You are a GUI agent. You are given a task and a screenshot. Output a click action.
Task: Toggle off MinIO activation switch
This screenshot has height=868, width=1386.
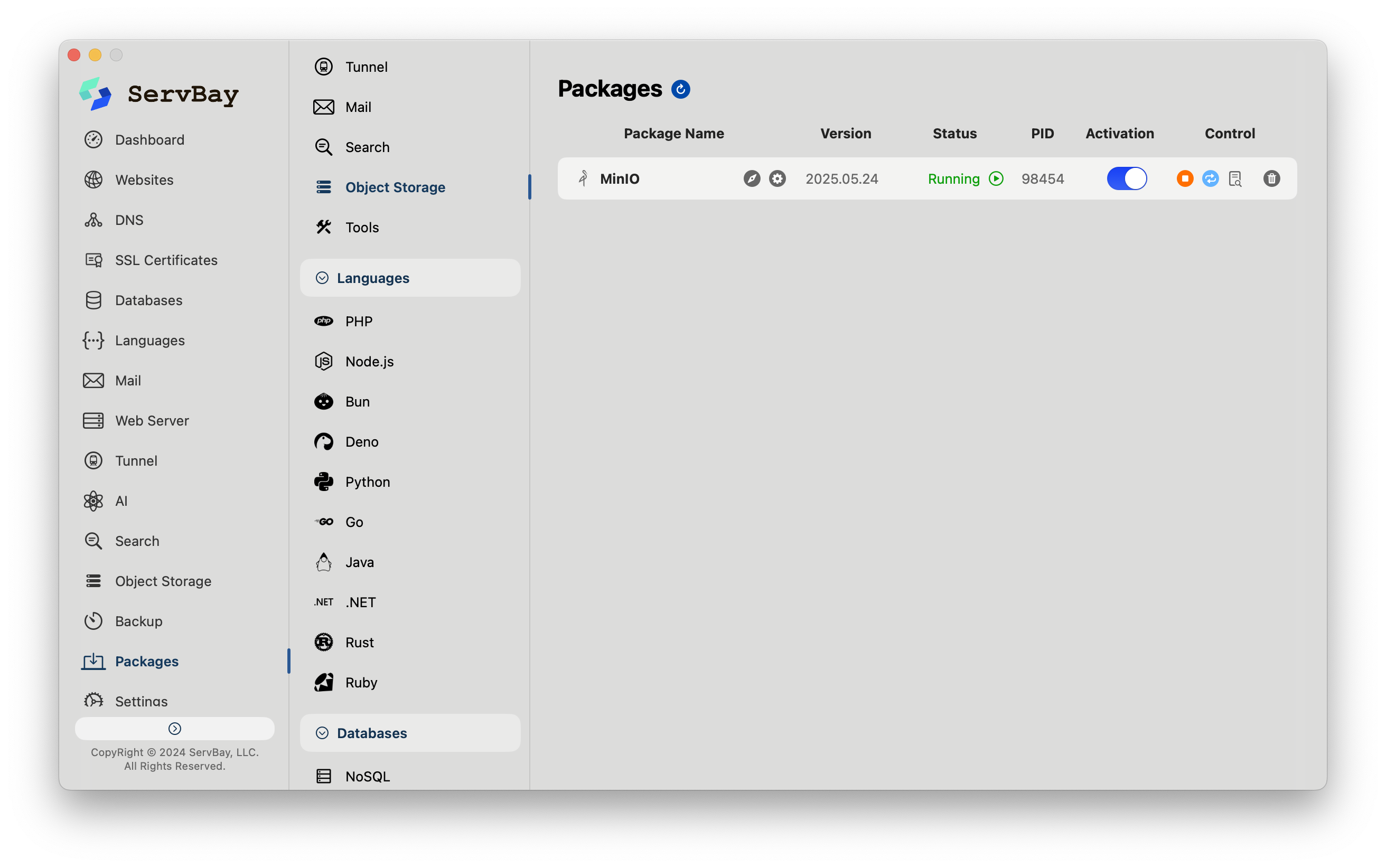point(1126,178)
